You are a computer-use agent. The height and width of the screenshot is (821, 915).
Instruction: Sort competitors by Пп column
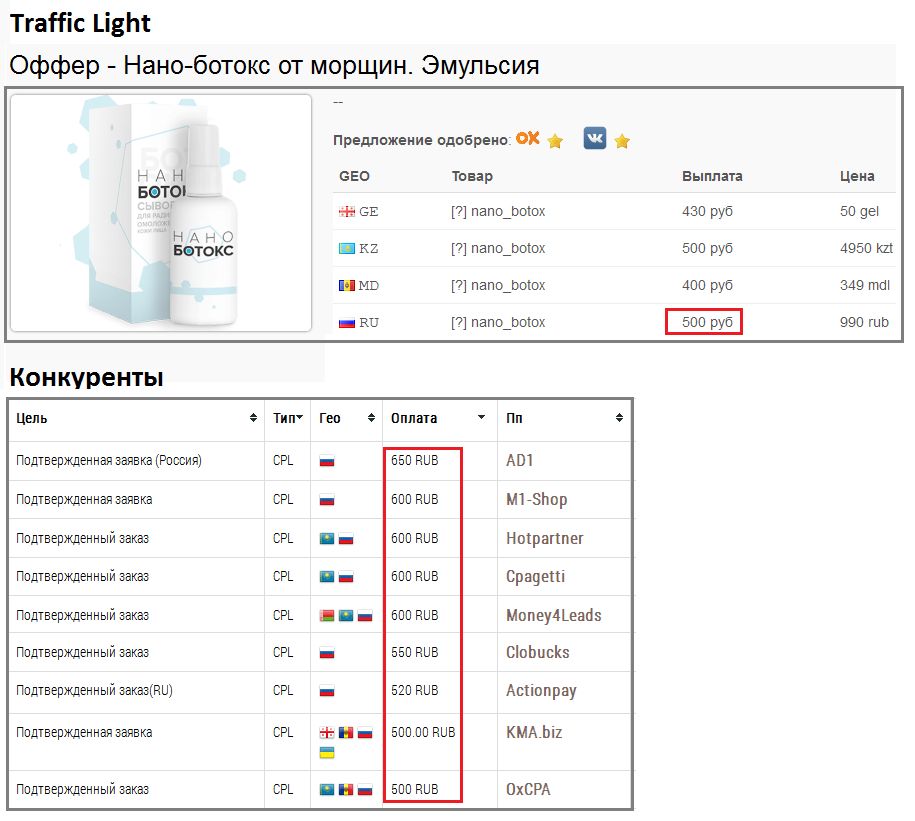tap(619, 418)
